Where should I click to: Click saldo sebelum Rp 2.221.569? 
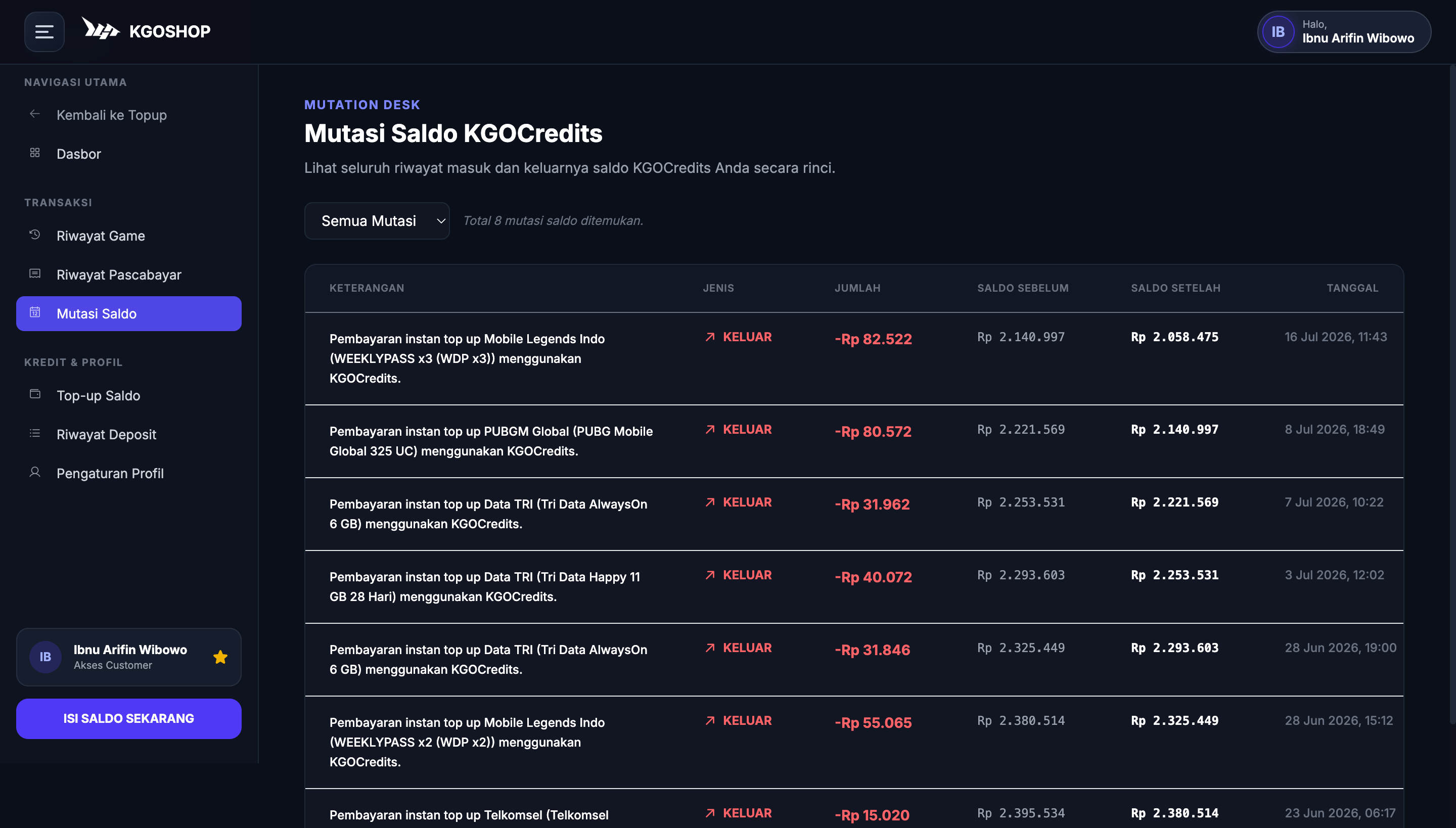tap(1021, 430)
